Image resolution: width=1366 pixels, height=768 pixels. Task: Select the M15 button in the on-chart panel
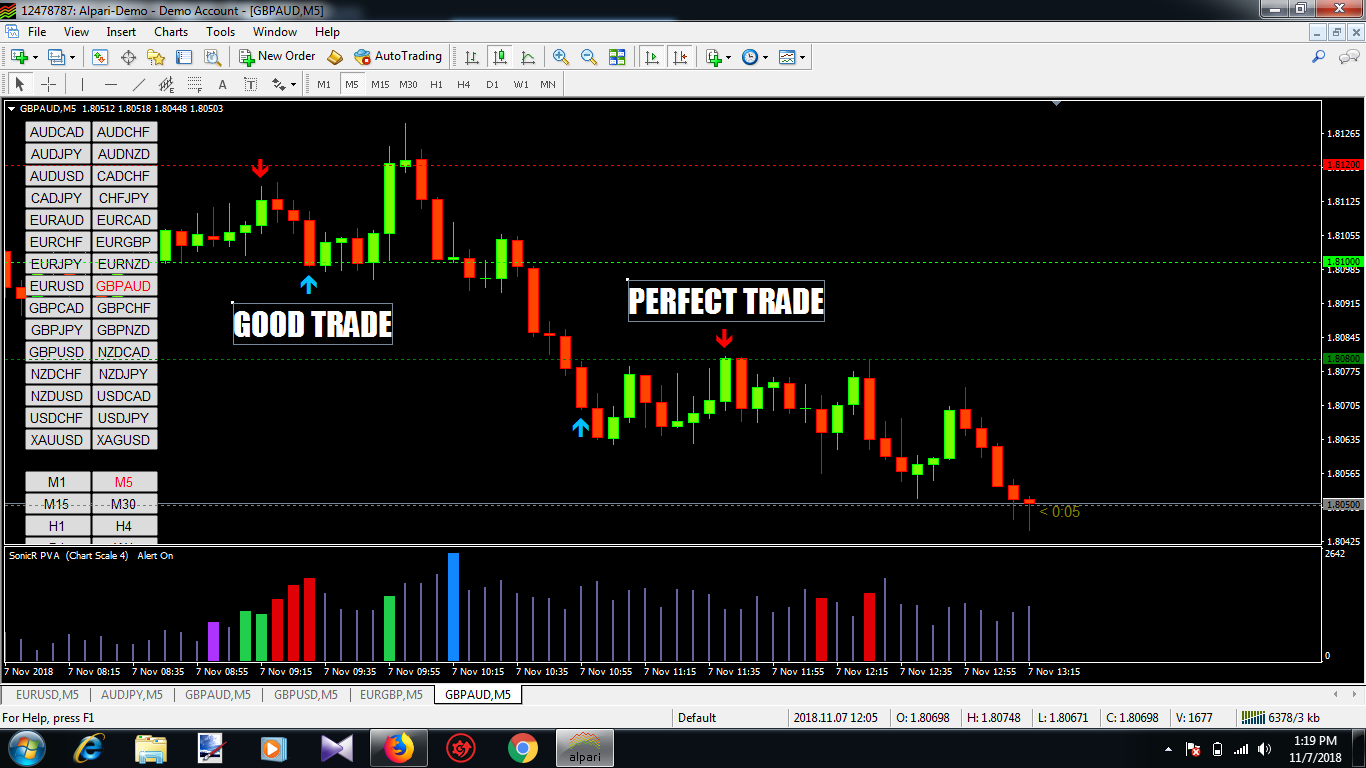coord(57,504)
